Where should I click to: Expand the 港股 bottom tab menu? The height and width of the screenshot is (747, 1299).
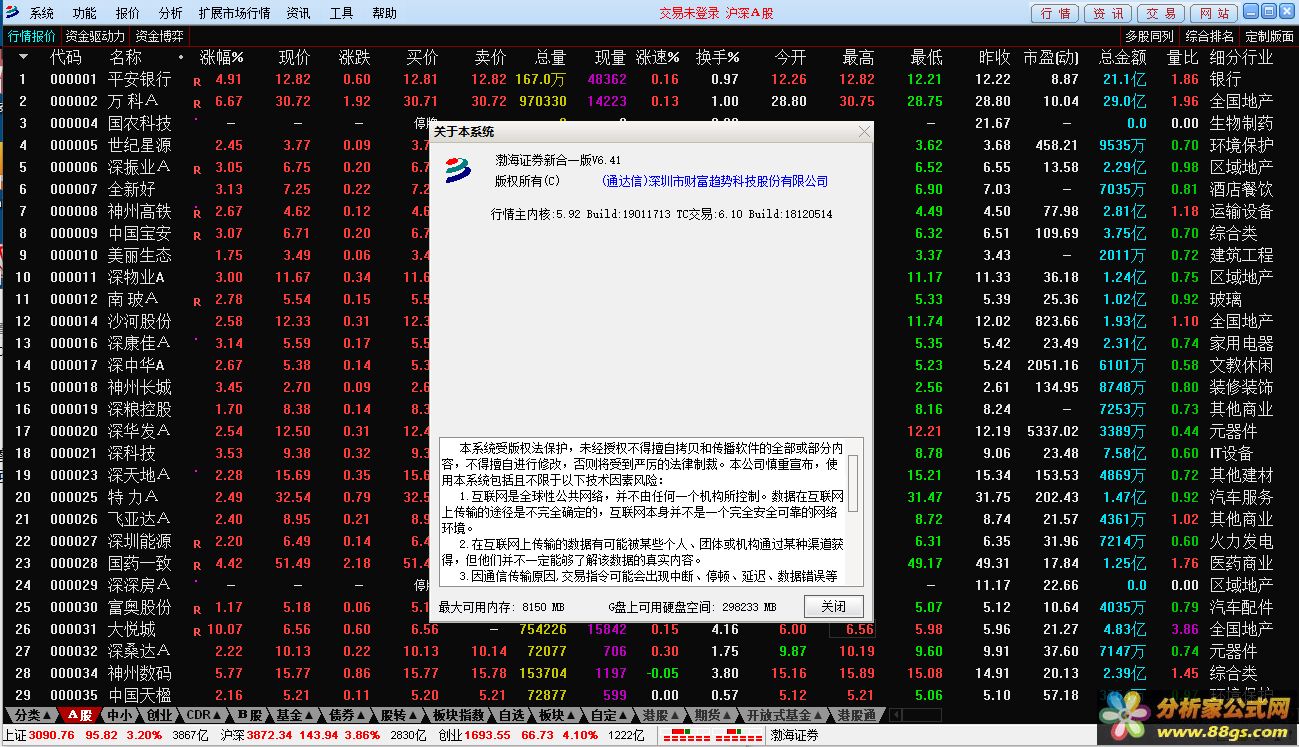662,715
